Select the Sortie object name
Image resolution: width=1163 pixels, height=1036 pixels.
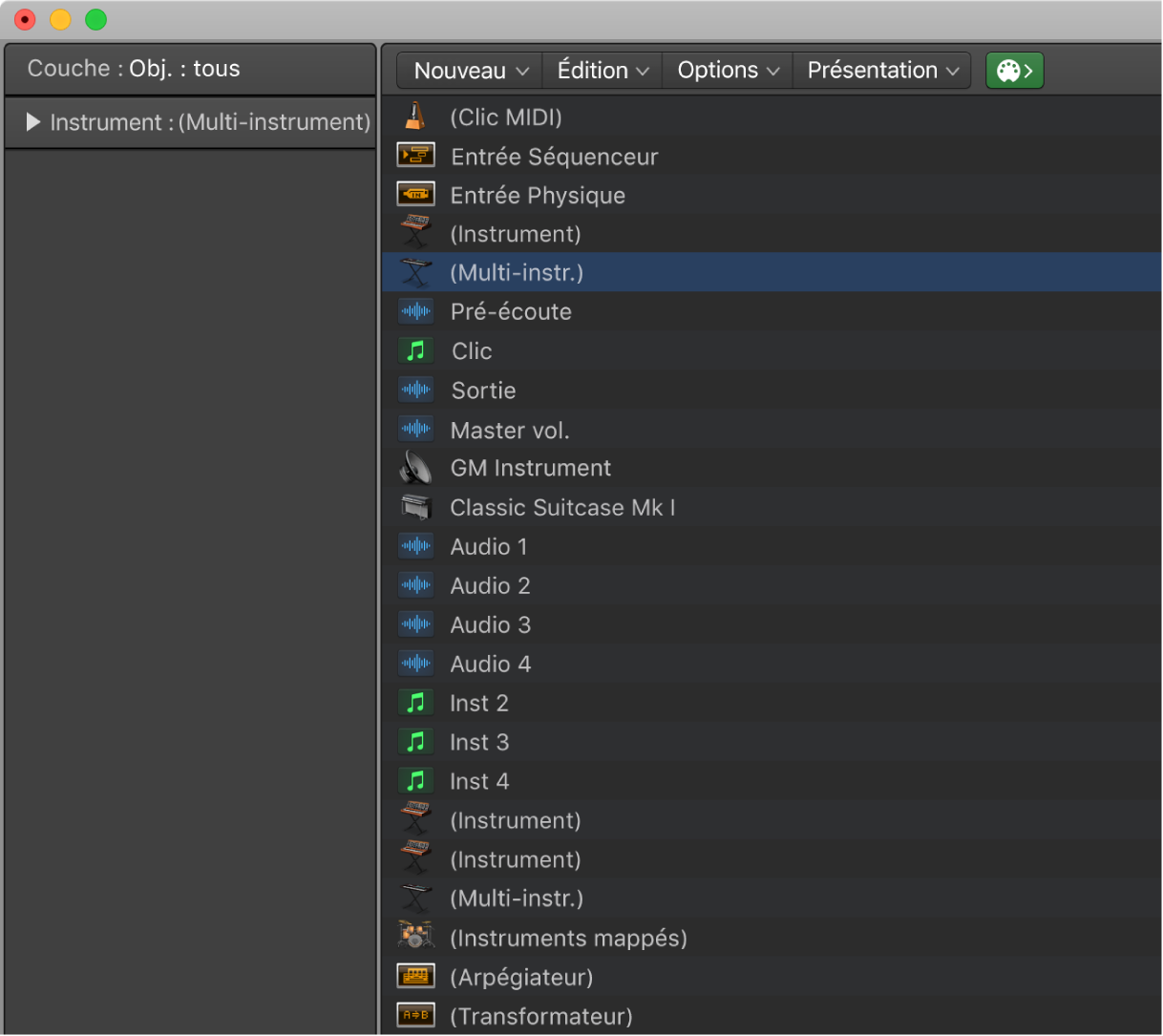(483, 391)
